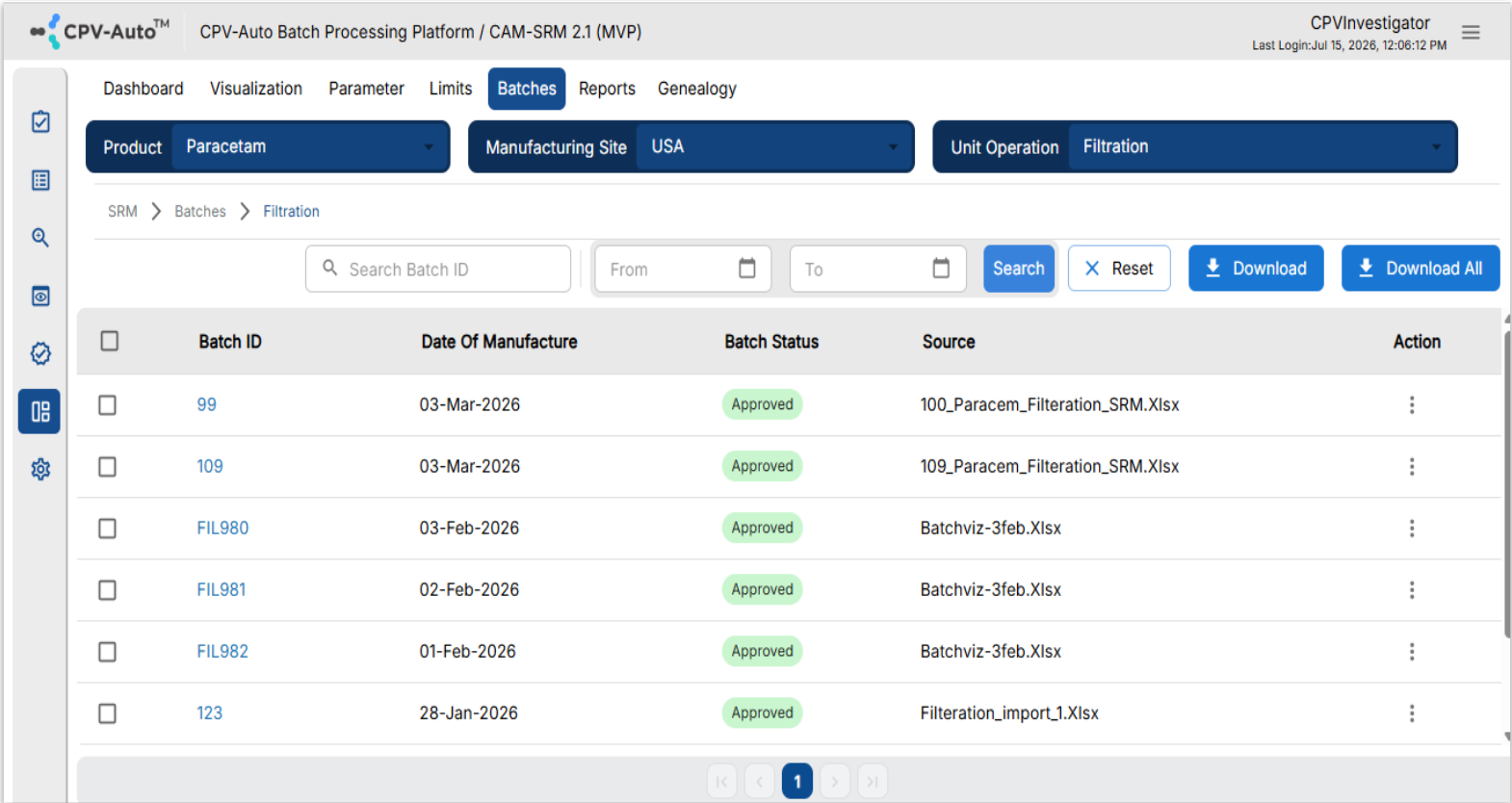Check the box for batch FIL982

107,651
